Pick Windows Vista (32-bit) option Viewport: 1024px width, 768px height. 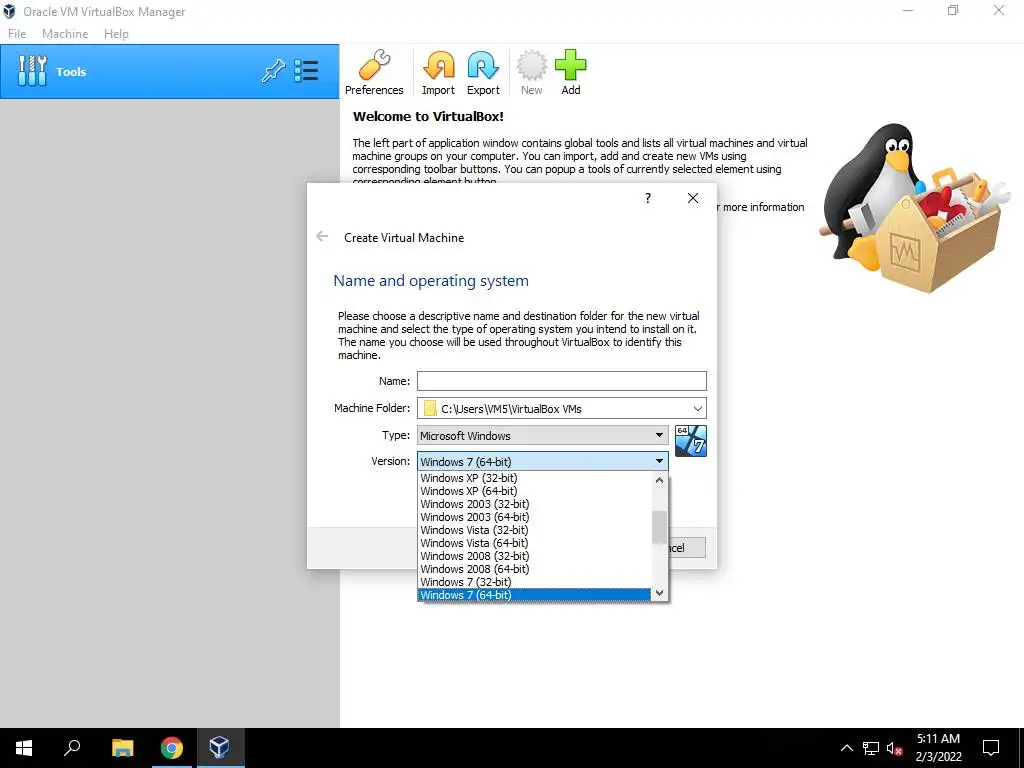(535, 530)
